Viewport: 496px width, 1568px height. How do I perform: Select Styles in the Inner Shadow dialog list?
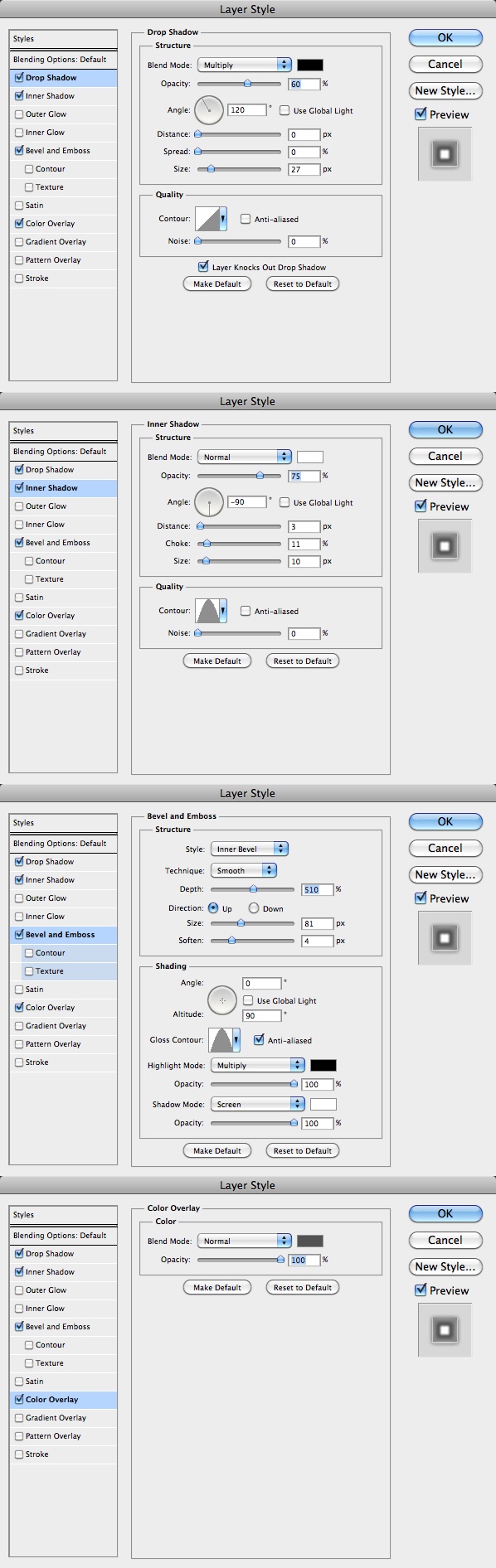[x=63, y=431]
